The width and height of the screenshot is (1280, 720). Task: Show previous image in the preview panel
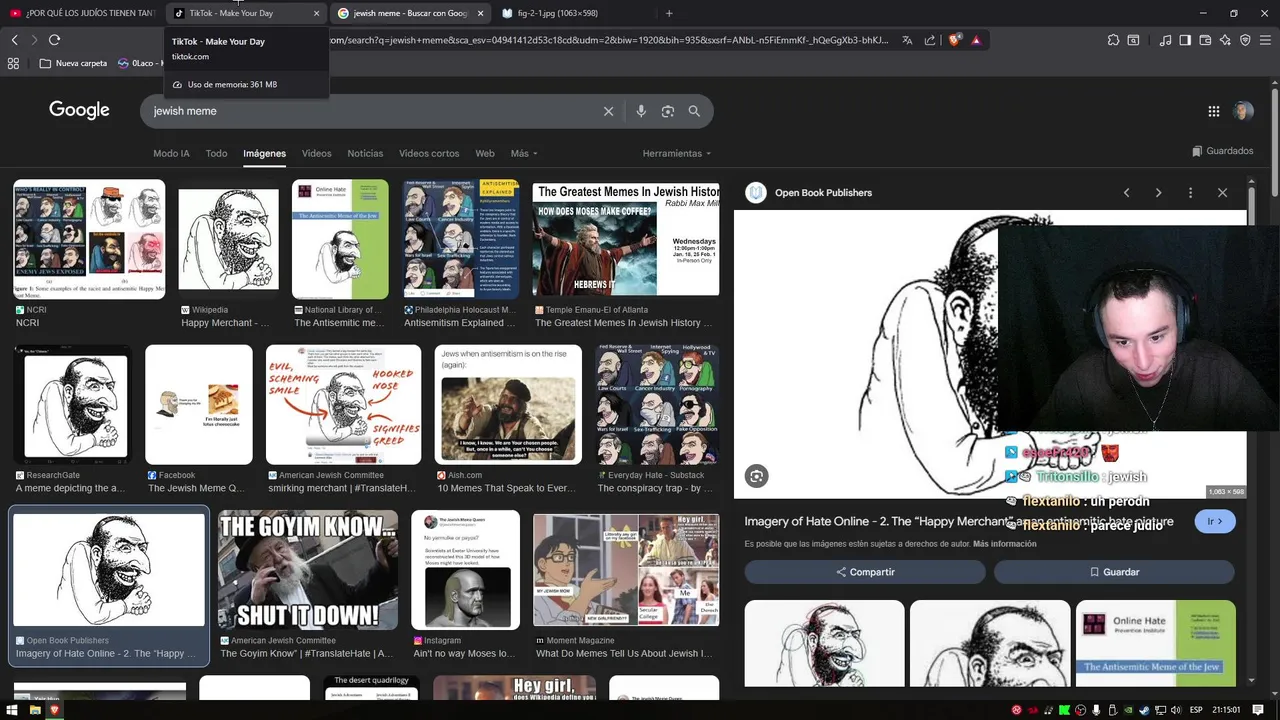[1126, 192]
